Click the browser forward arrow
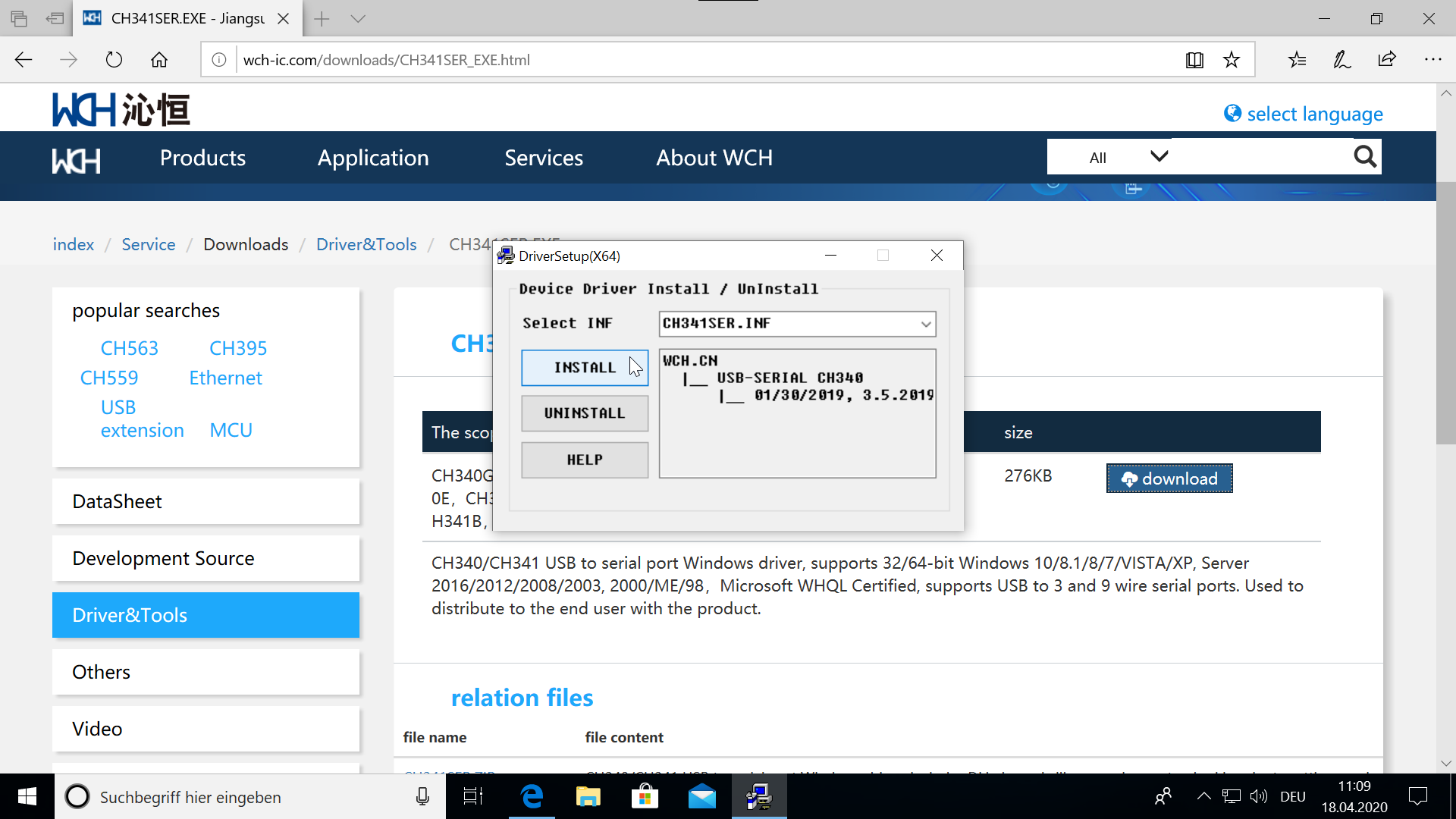 (68, 60)
